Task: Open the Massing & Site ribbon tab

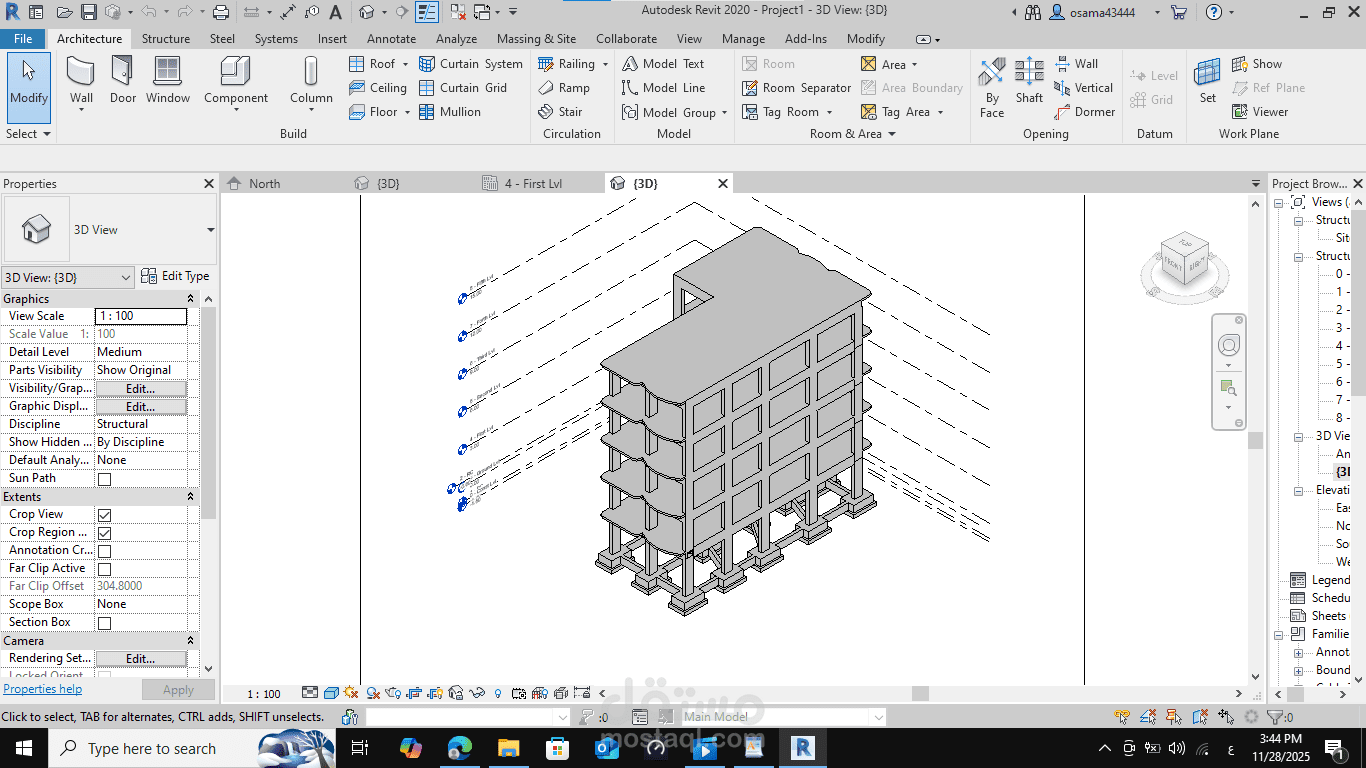Action: tap(536, 39)
